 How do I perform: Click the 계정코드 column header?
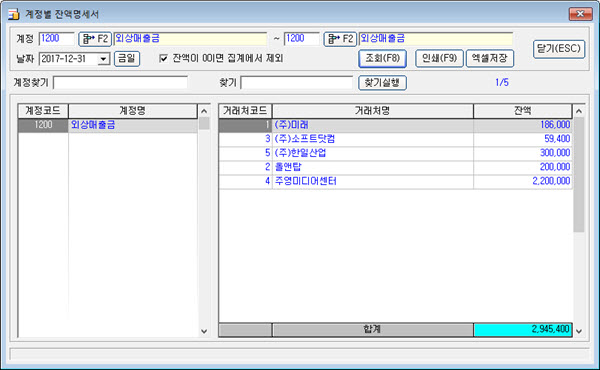43,111
